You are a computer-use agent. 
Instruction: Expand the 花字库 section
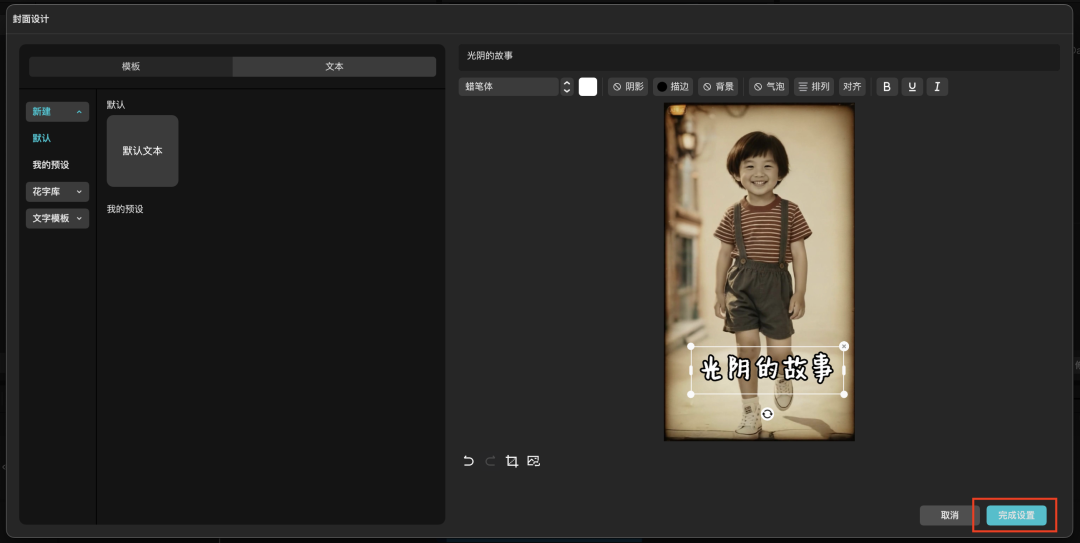[x=57, y=191]
